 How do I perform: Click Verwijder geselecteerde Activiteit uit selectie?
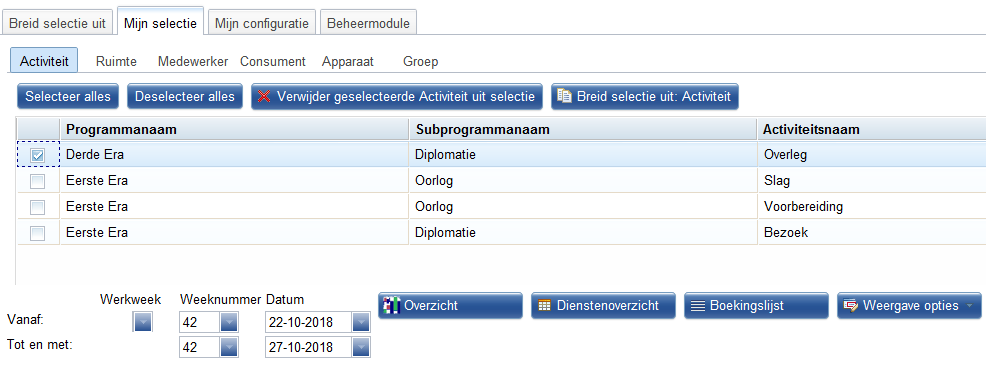pyautogui.click(x=397, y=97)
